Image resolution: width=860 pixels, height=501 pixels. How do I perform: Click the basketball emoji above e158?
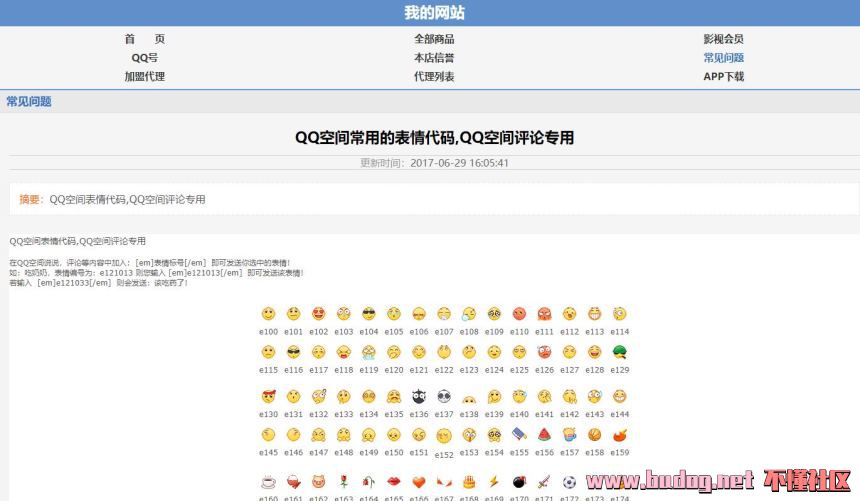click(595, 435)
